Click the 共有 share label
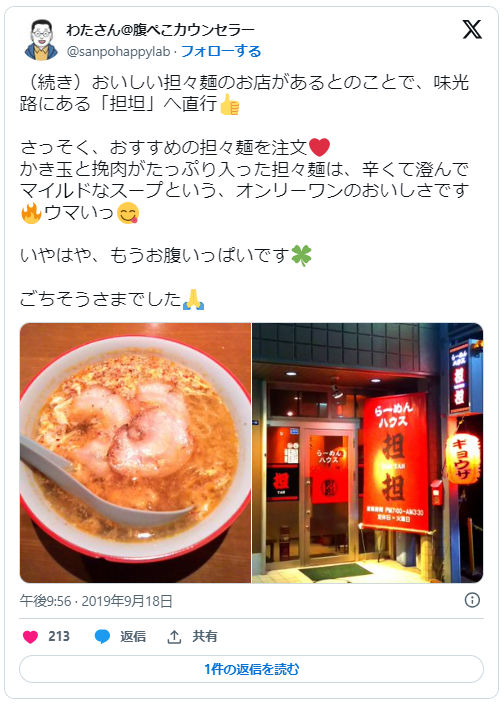Image resolution: width=504 pixels, height=705 pixels. click(205, 637)
